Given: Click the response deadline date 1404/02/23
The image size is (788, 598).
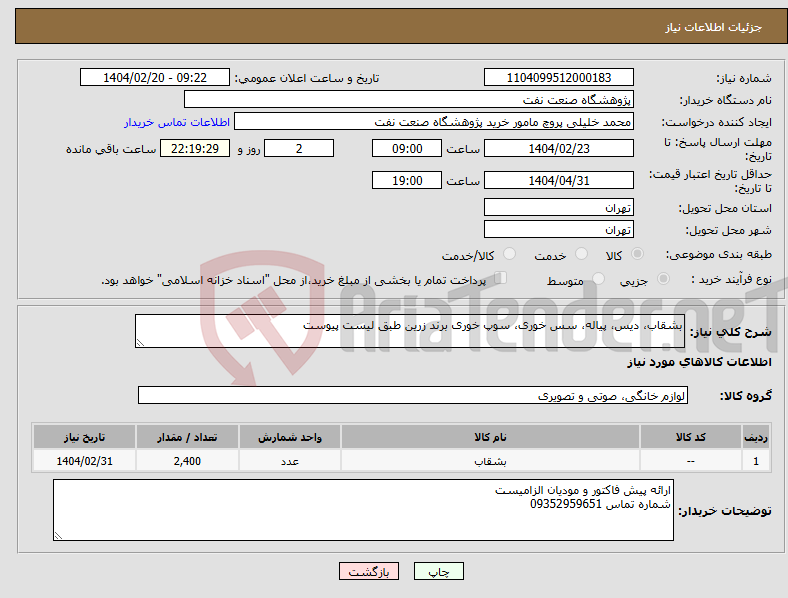Looking at the screenshot, I should click(559, 148).
